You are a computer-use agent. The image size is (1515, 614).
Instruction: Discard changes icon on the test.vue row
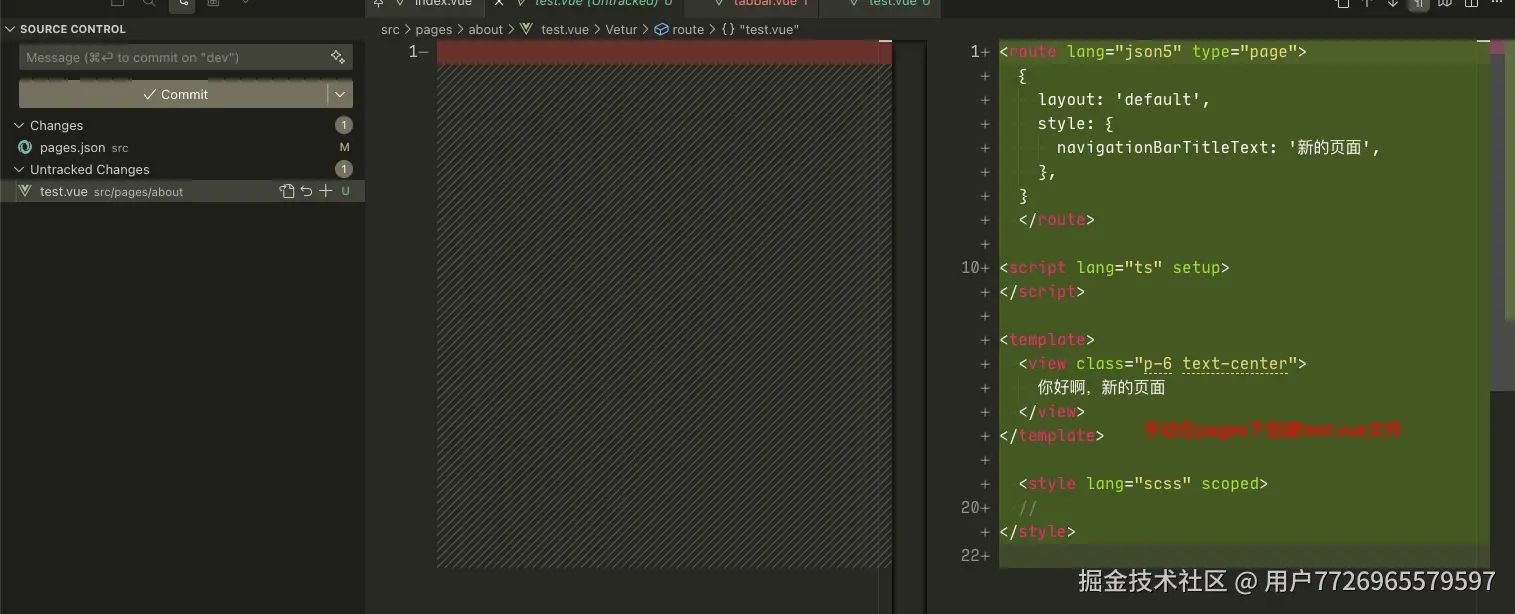point(306,191)
